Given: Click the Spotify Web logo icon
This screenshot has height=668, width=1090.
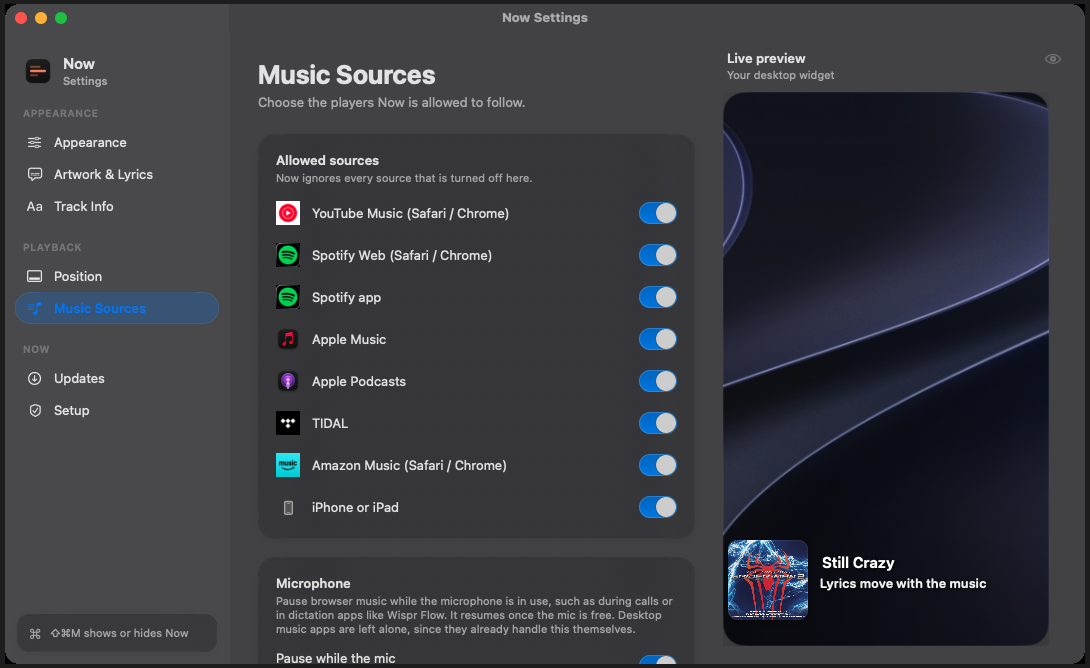Looking at the screenshot, I should 288,255.
